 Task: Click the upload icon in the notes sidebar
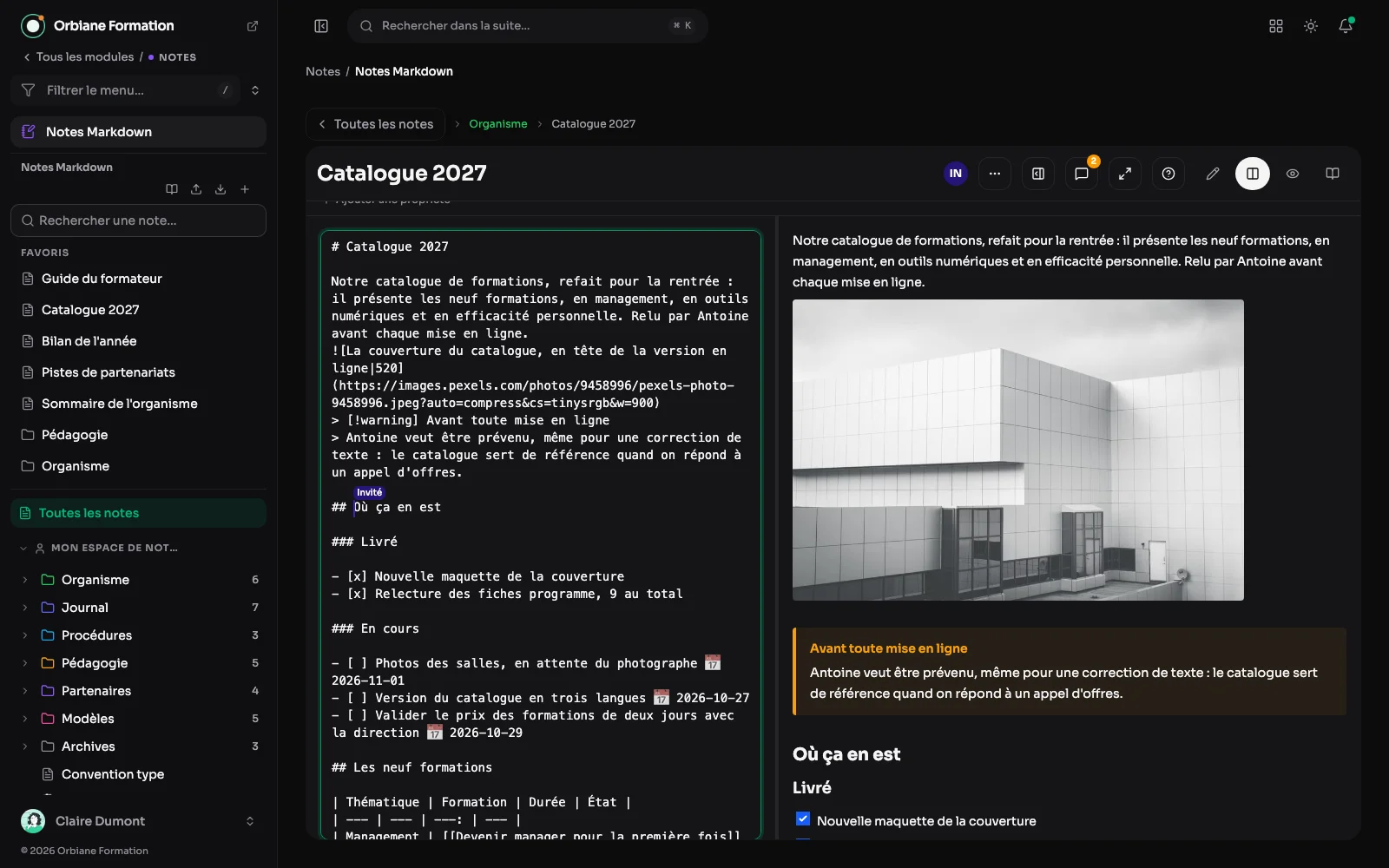pos(196,189)
